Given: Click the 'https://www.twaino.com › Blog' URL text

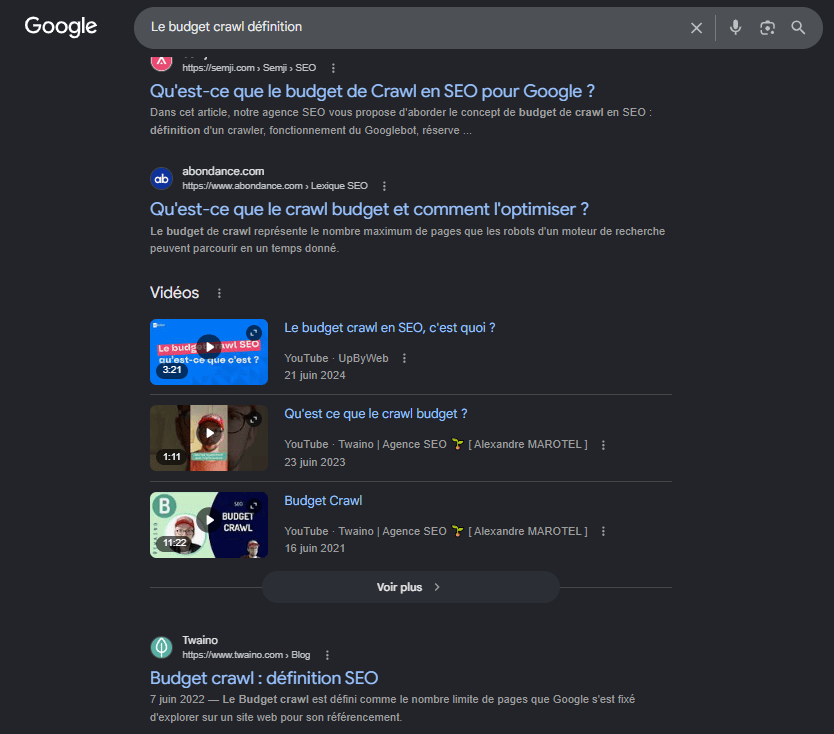Looking at the screenshot, I should [246, 655].
